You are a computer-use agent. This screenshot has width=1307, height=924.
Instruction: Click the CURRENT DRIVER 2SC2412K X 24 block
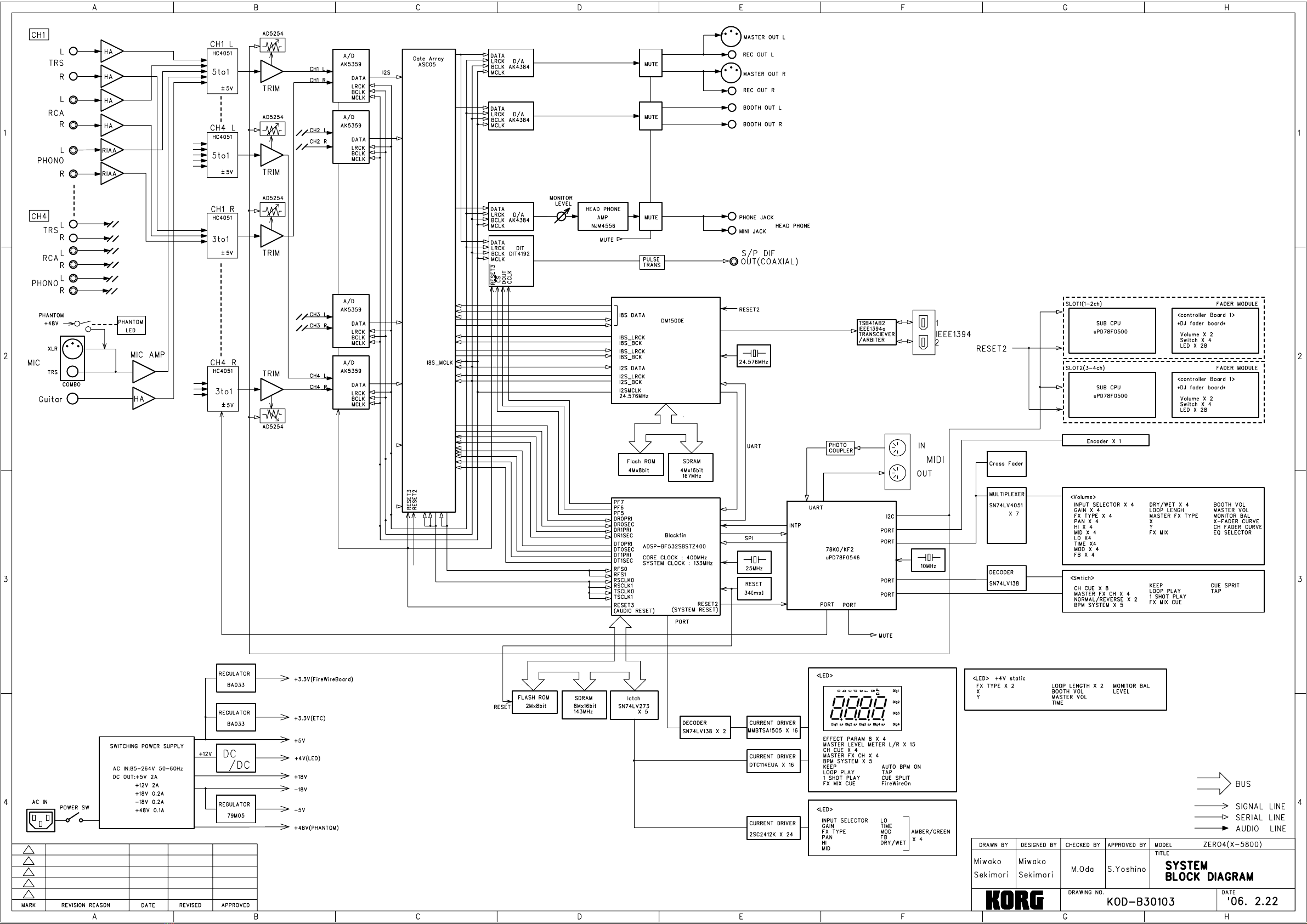point(773,829)
